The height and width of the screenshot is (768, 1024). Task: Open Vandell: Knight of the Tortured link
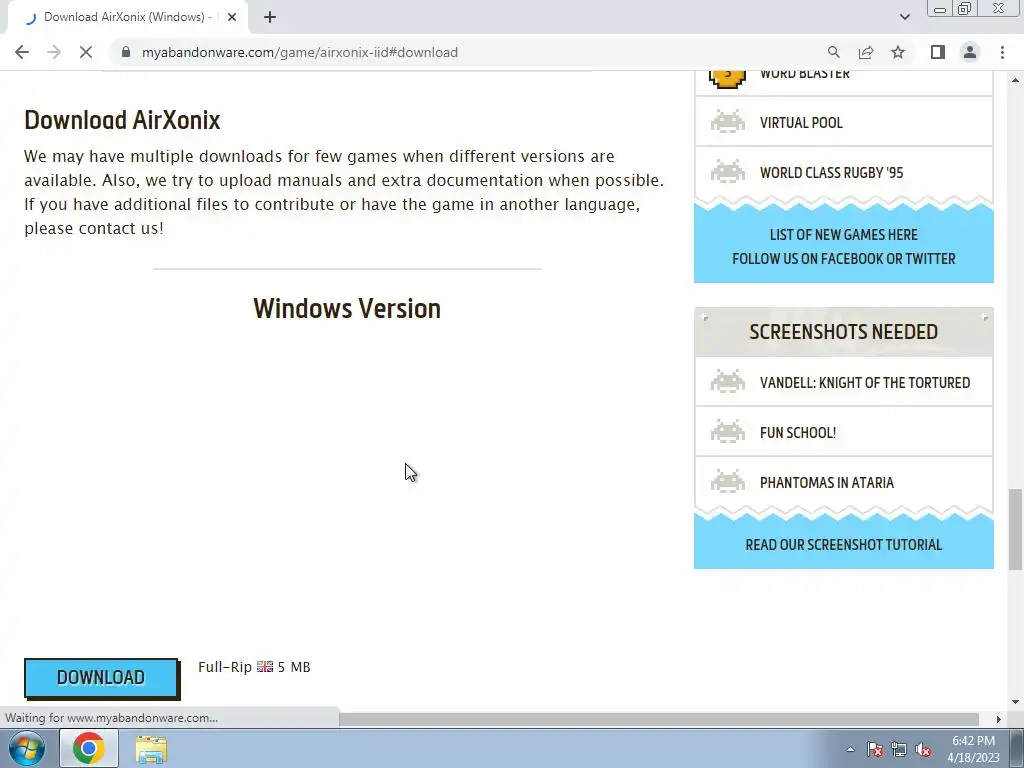pyautogui.click(x=865, y=383)
